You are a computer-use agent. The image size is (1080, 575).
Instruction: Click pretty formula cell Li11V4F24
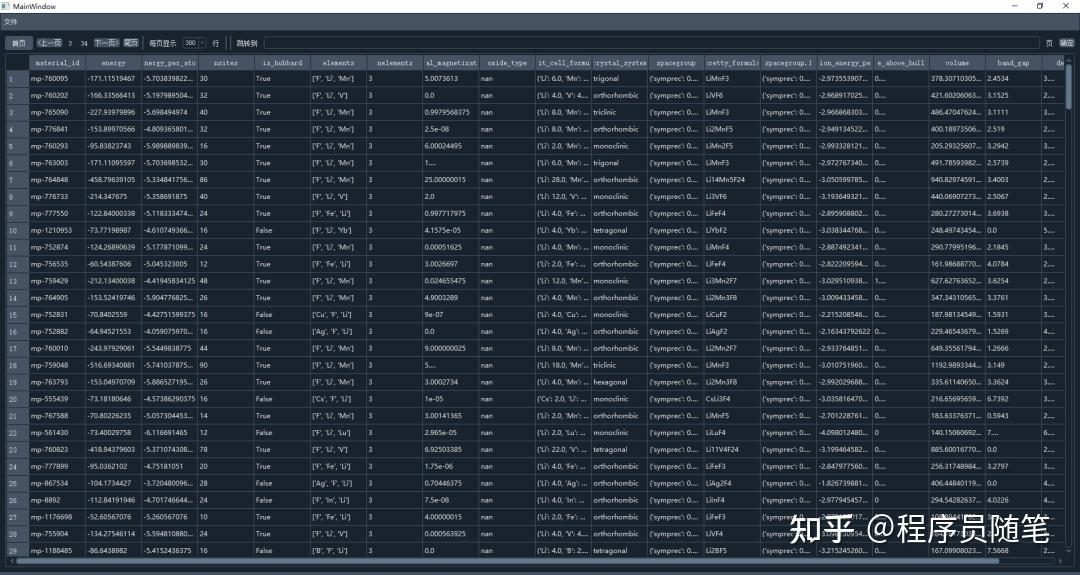(732, 450)
